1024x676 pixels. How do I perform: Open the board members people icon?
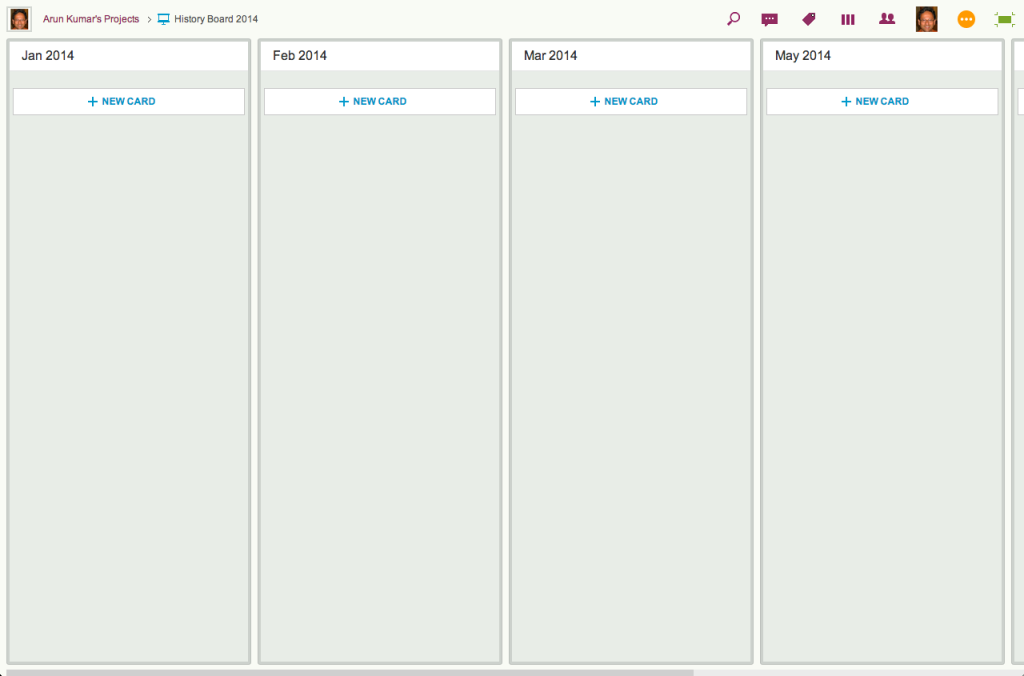(887, 19)
